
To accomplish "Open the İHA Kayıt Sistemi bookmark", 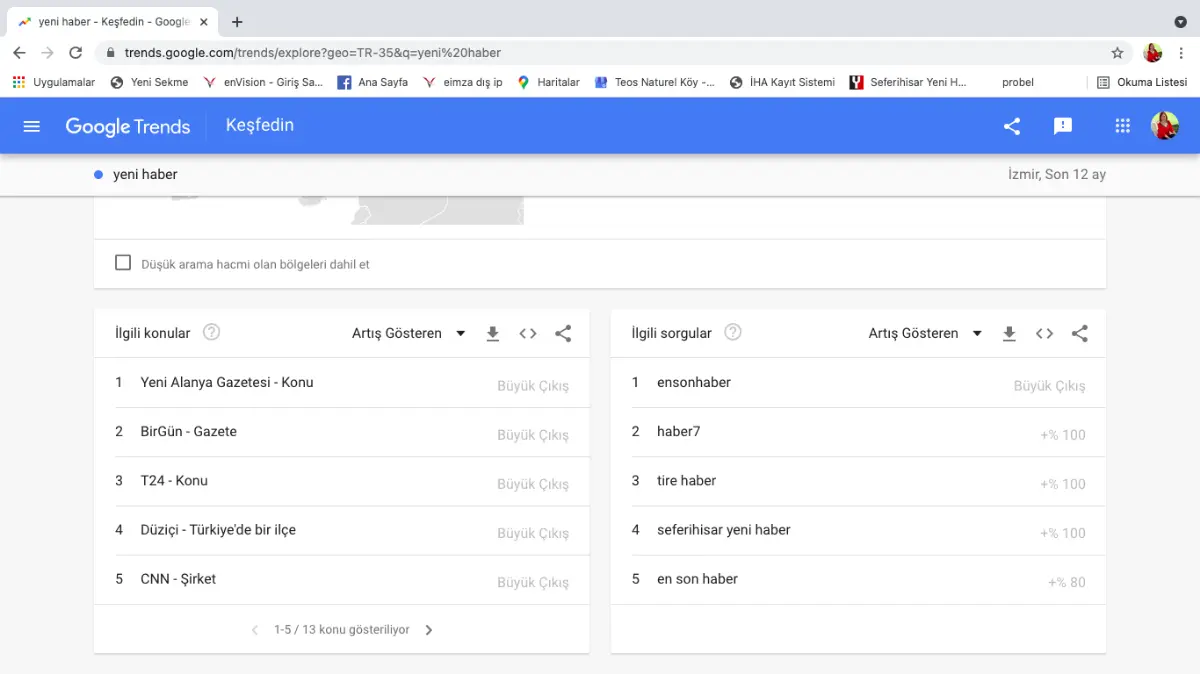I will 782,82.
